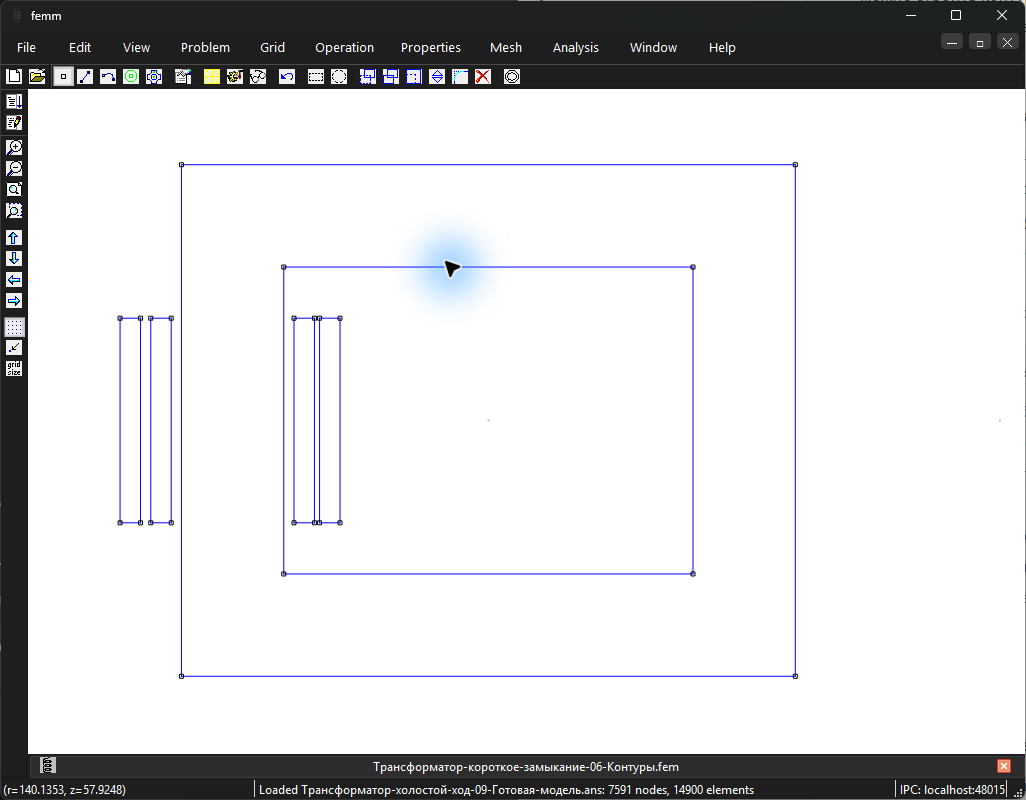
Task: Expand the Properties menu
Action: pos(431,48)
